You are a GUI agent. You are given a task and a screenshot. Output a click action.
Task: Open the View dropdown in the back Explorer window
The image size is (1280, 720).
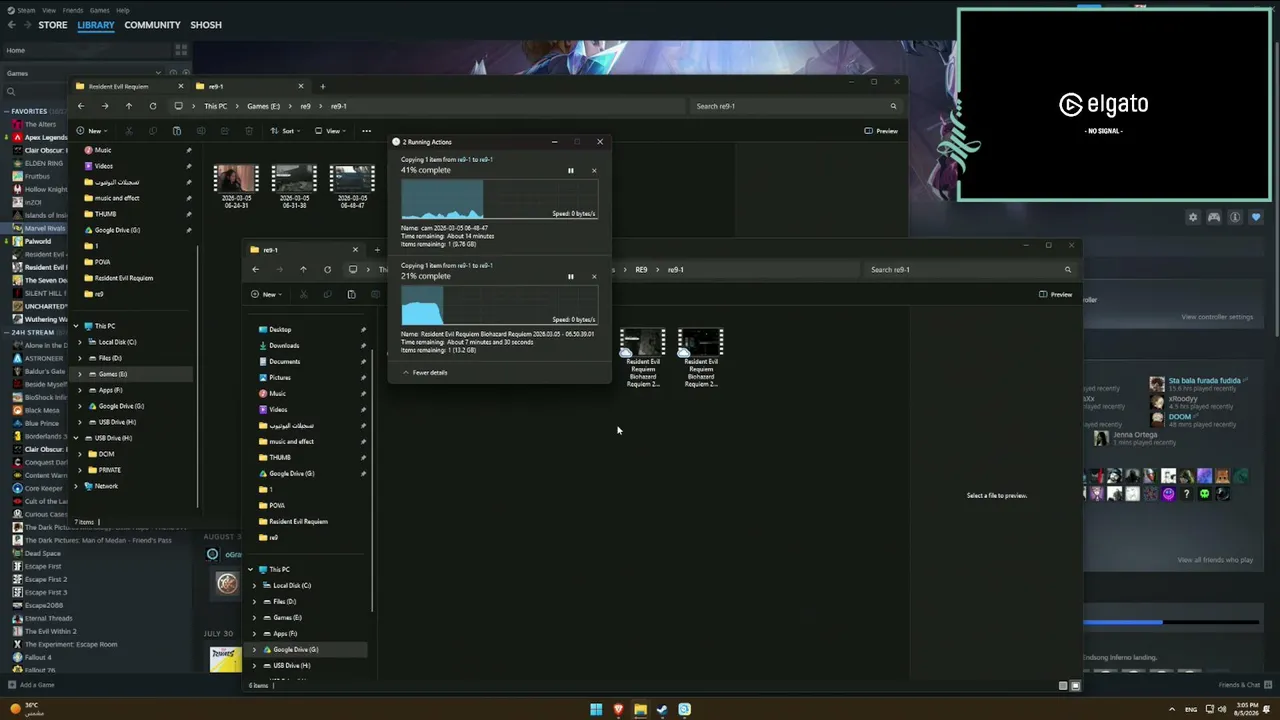tap(330, 131)
